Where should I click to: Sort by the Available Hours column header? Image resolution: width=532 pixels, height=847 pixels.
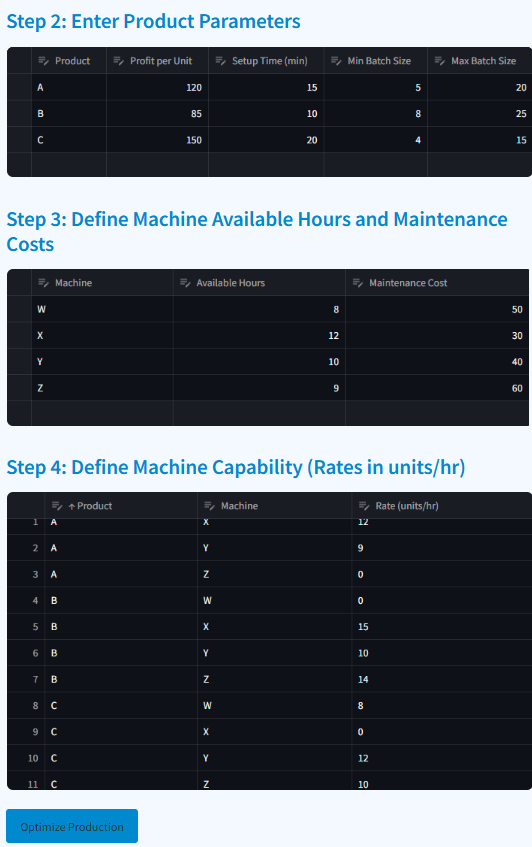(x=259, y=283)
